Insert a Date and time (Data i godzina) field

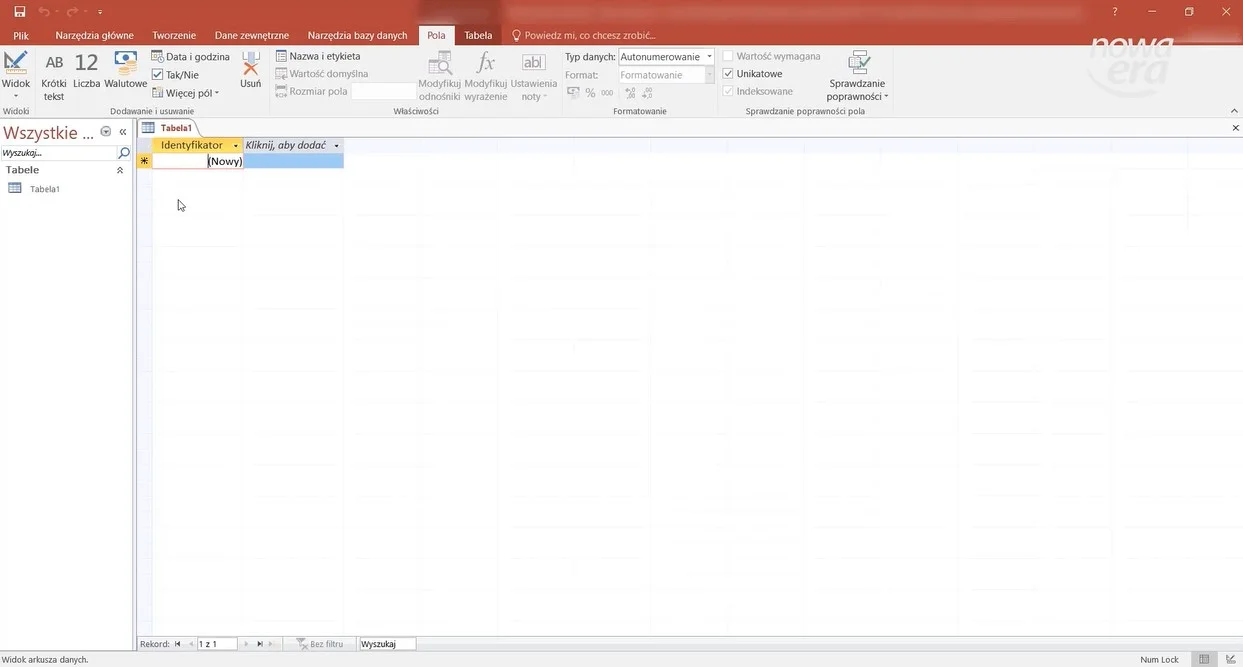point(191,57)
